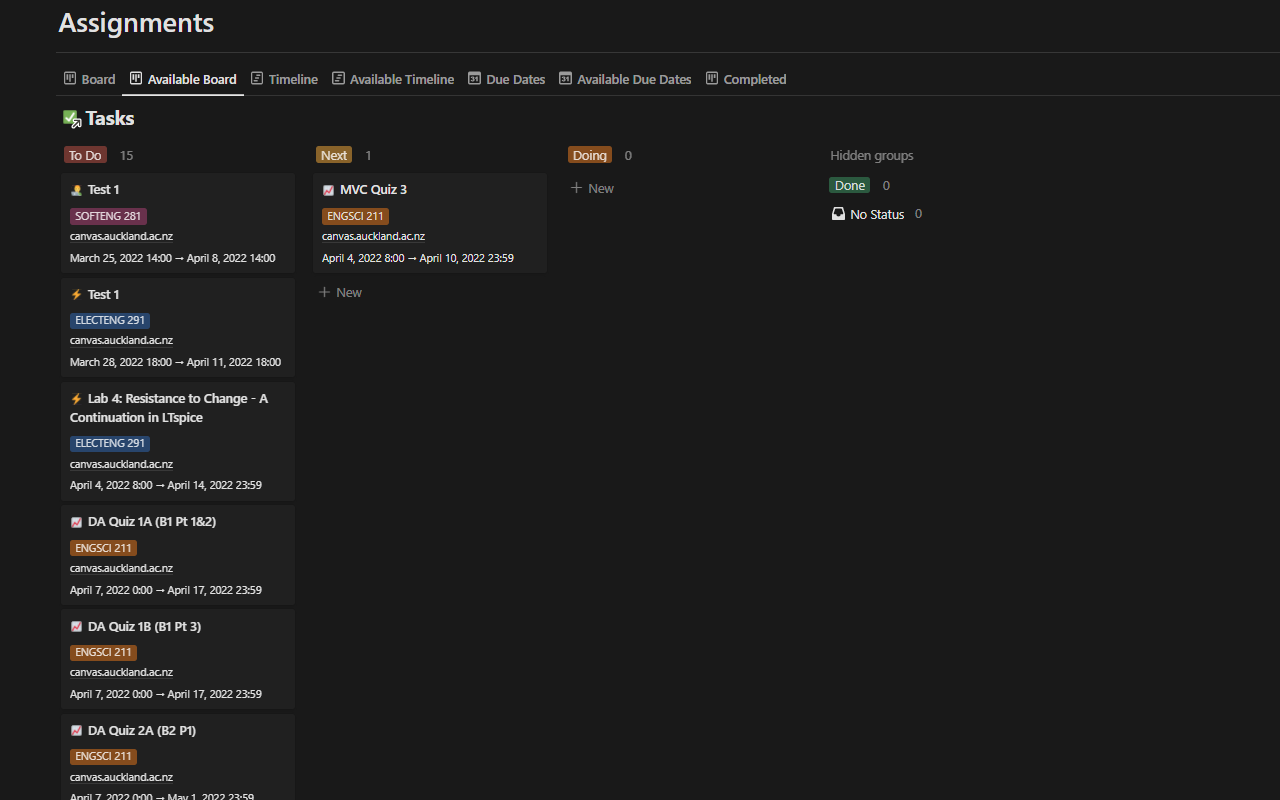Click the Doing group label
Screen dimensions: 1280x800
click(x=590, y=155)
